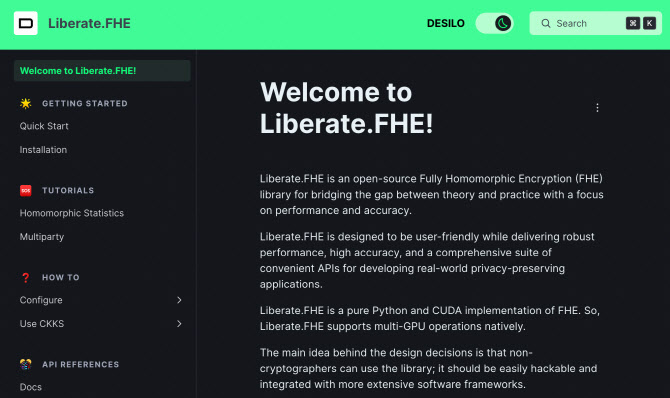Click the Liberate.FHE logo icon
The height and width of the screenshot is (398, 670).
(x=26, y=23)
